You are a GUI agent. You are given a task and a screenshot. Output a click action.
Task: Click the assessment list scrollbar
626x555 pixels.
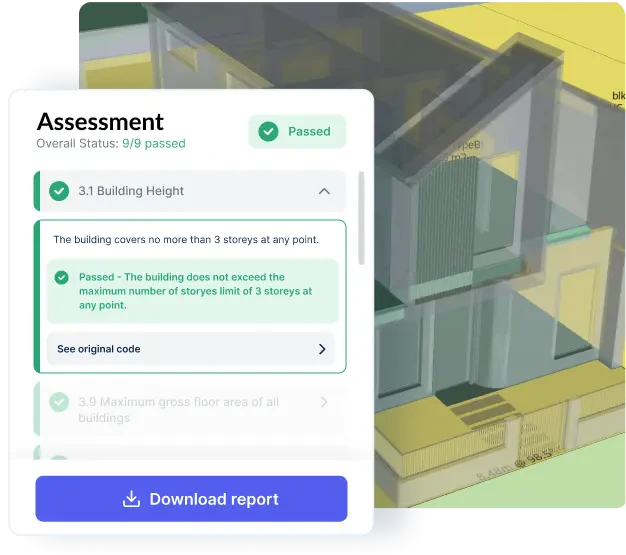tap(361, 218)
